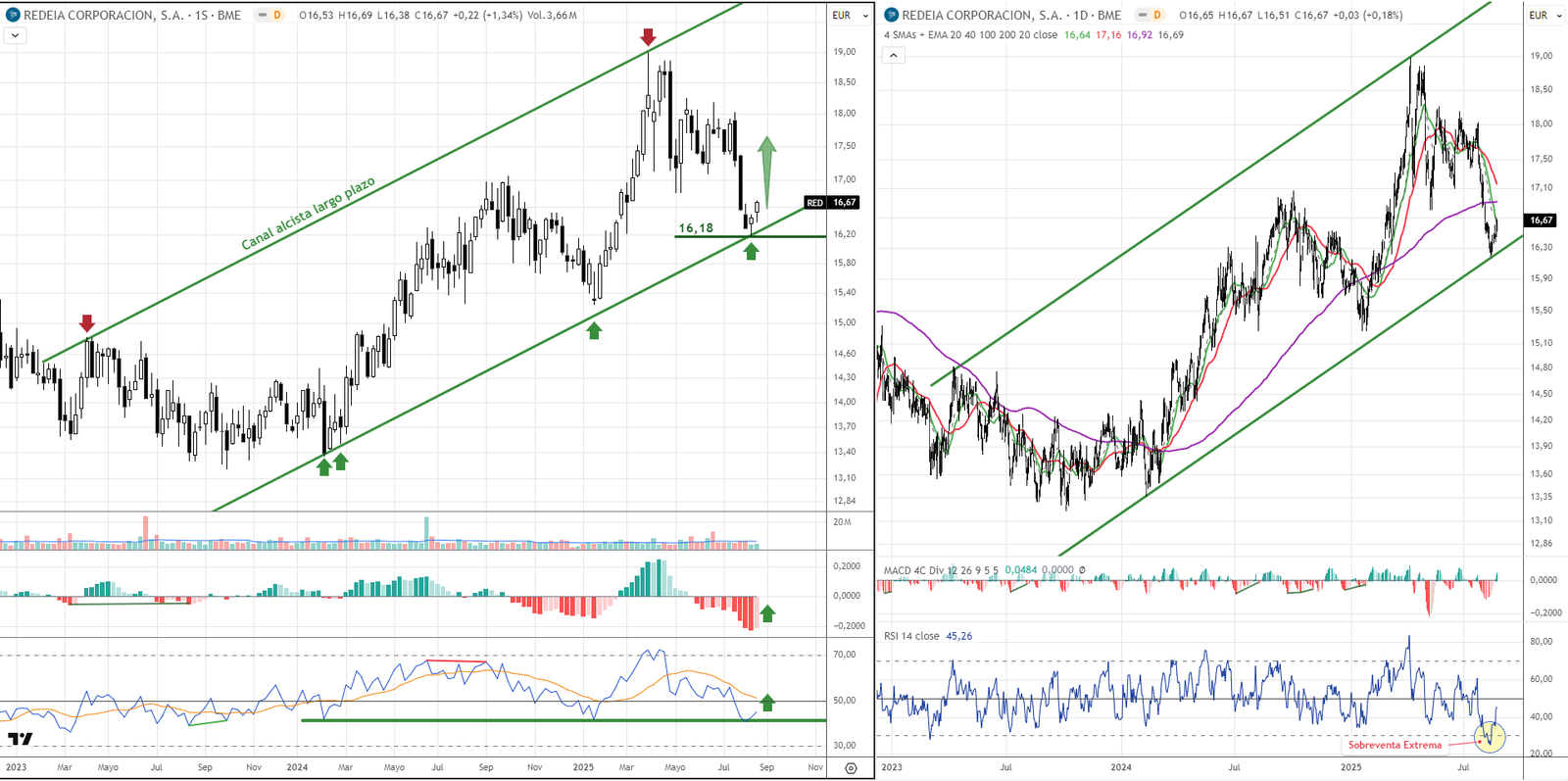Select the 'Canal alcista largo plazo' text label
The height and width of the screenshot is (781, 1568).
tap(308, 214)
